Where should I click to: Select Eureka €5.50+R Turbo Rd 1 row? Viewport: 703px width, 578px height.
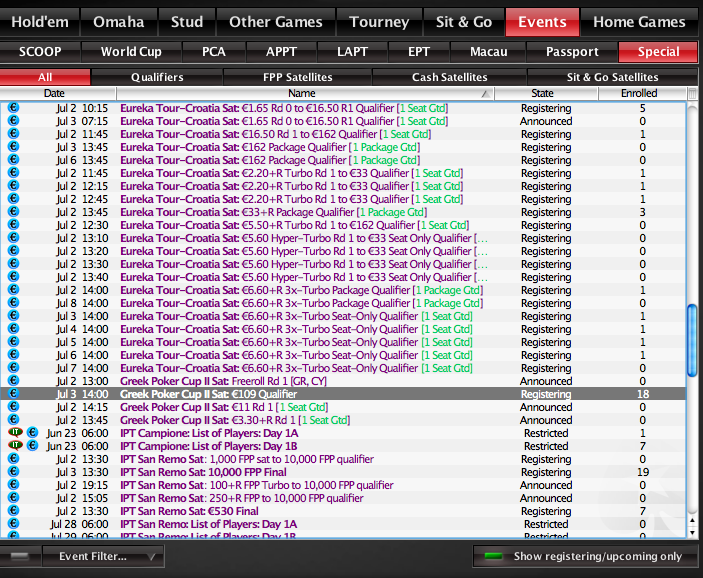(x=343, y=225)
